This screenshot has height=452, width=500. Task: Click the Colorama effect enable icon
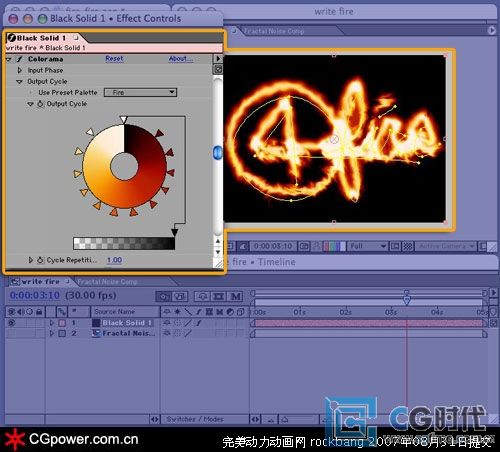tap(20, 59)
